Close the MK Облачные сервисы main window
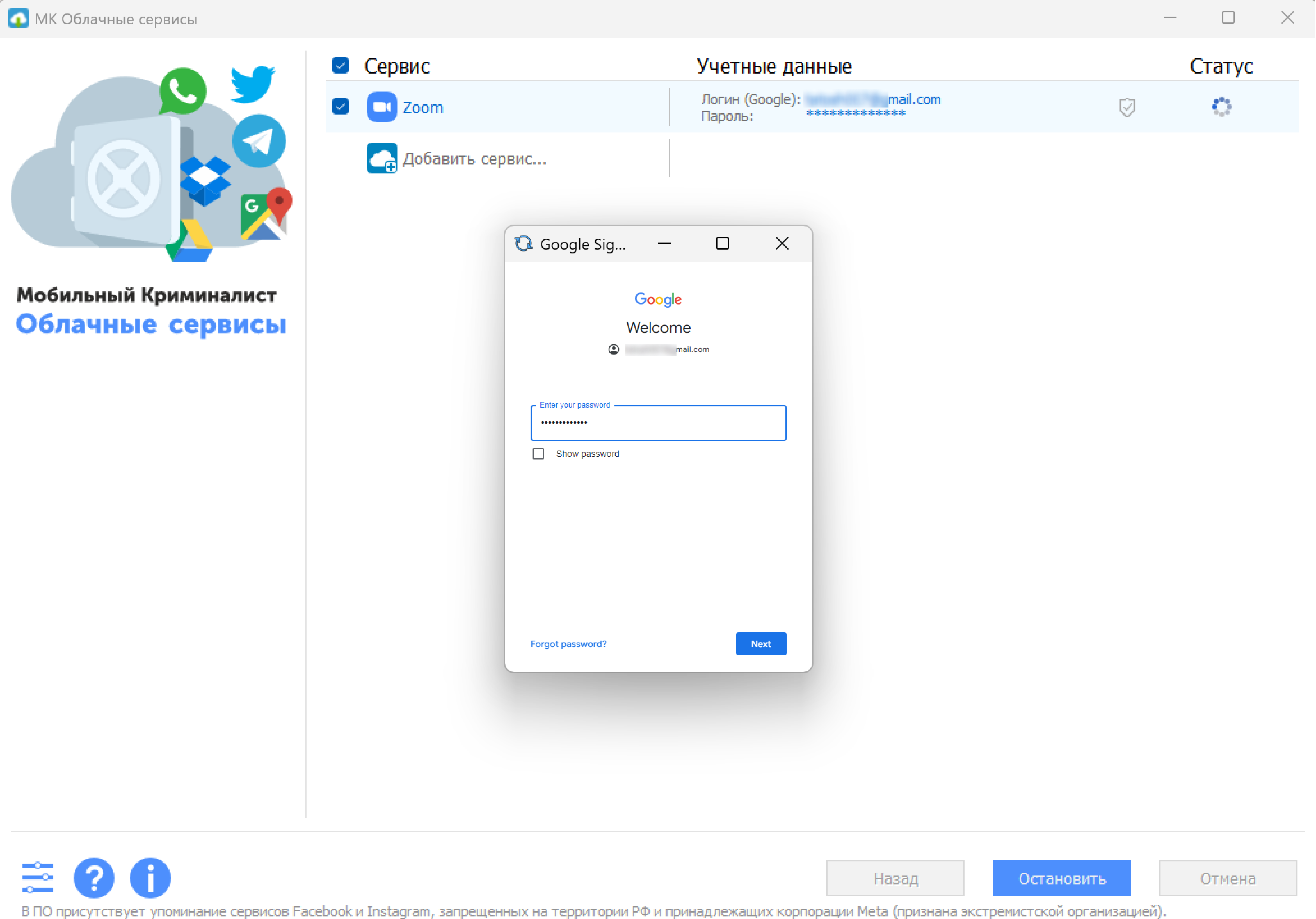This screenshot has height=919, width=1316. click(x=1287, y=18)
